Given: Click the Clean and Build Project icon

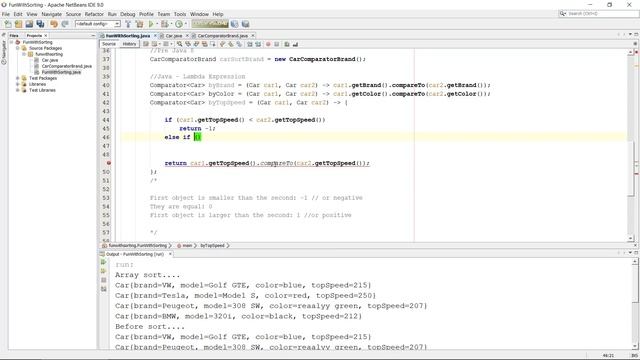Looking at the screenshot, I should [x=140, y=24].
